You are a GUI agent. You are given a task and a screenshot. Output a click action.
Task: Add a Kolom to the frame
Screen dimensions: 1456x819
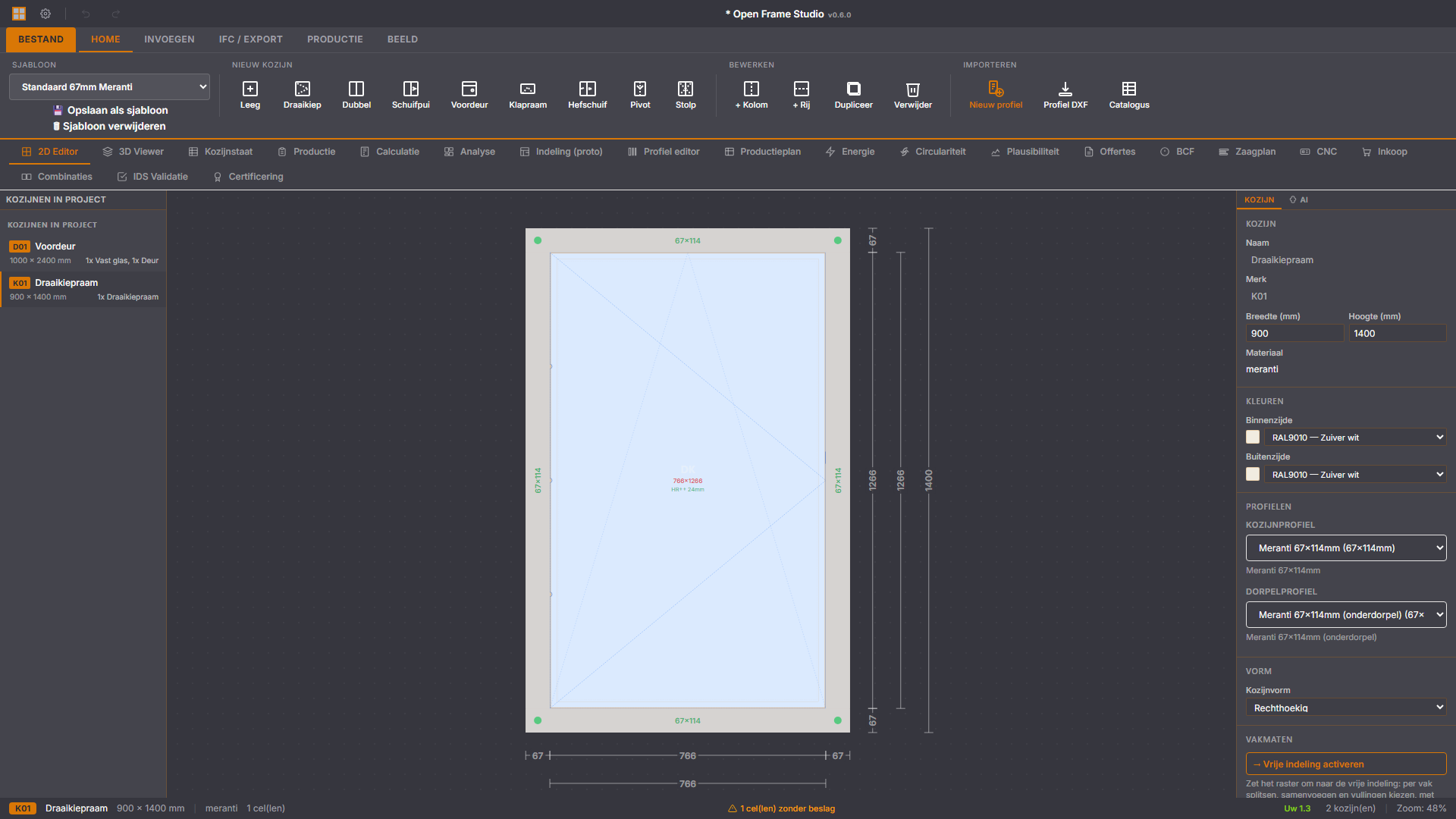pyautogui.click(x=752, y=95)
